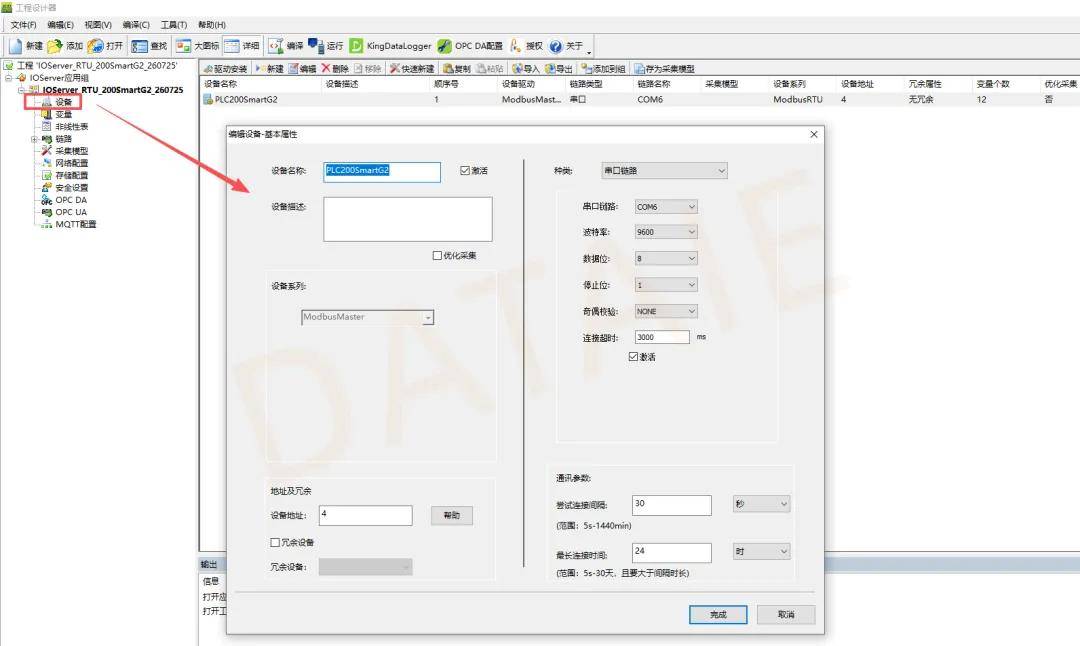The image size is (1080, 646).
Task: Uncheck 激活 below the 连接超时 field
Action: (634, 357)
